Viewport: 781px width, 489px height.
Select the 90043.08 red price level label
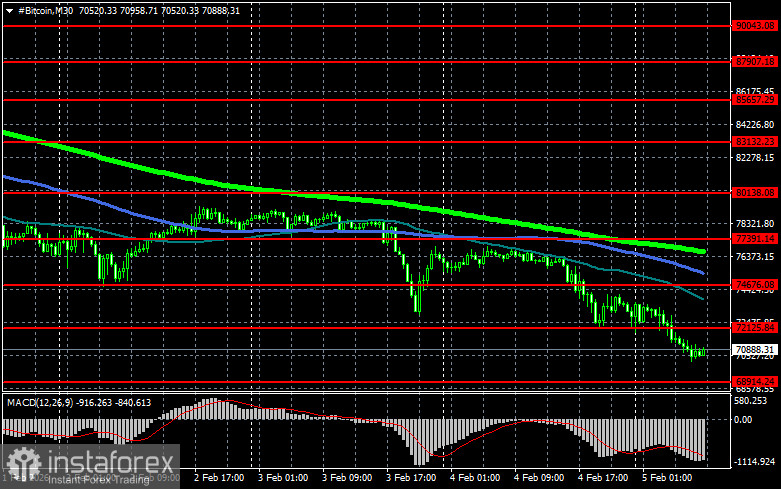pyautogui.click(x=755, y=25)
